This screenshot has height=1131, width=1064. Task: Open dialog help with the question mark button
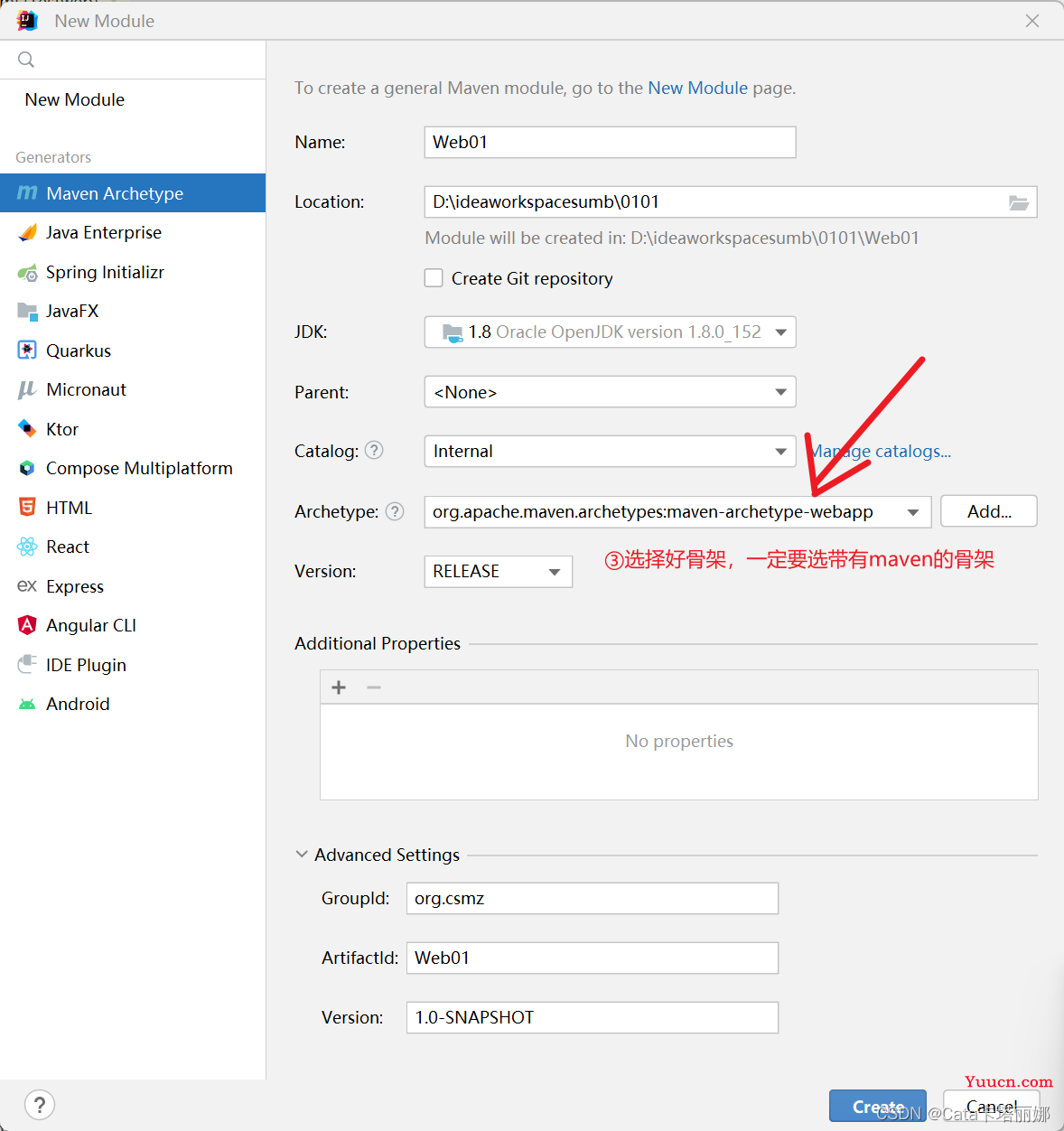click(x=40, y=1105)
